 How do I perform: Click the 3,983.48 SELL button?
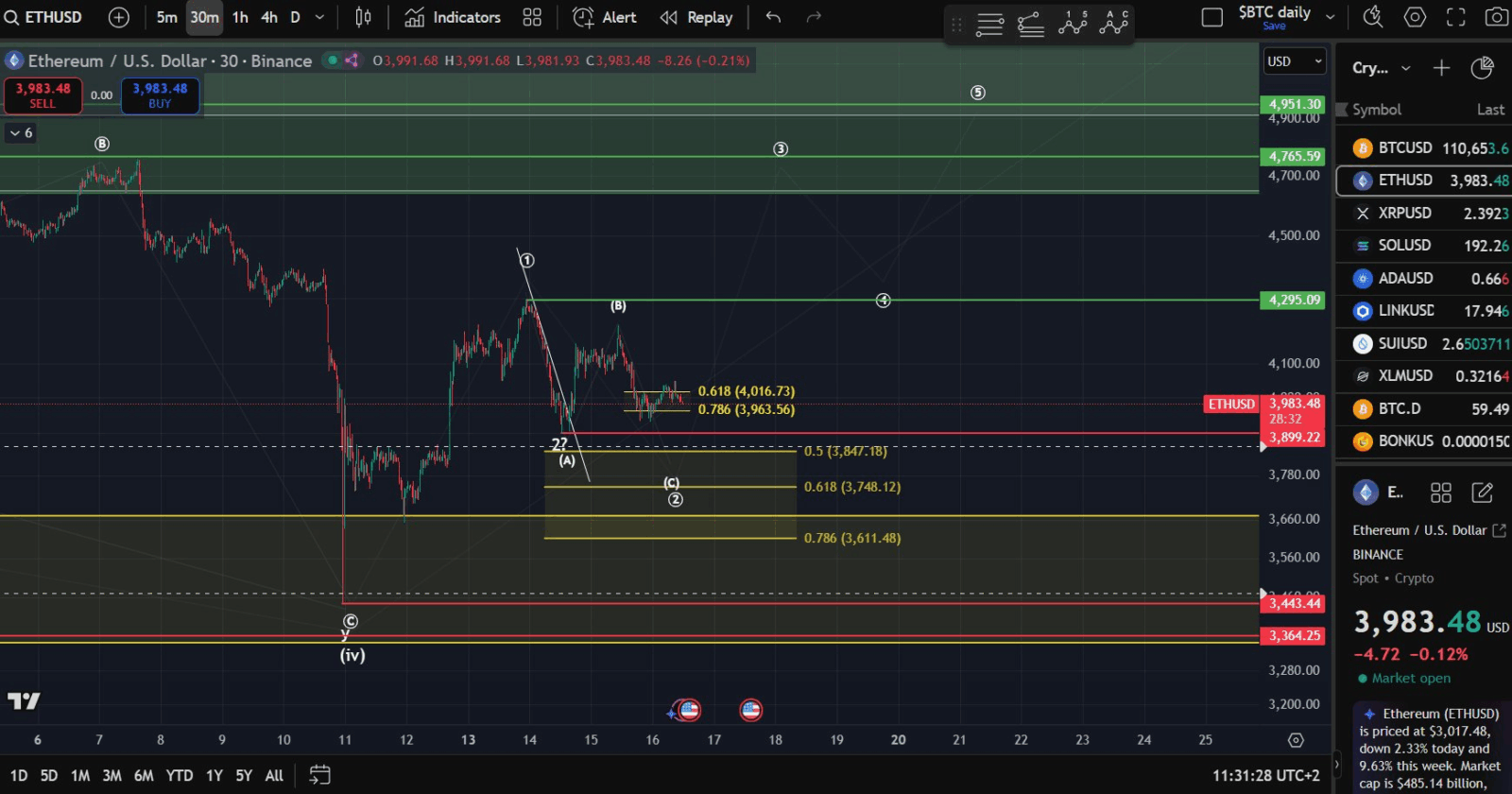click(43, 95)
